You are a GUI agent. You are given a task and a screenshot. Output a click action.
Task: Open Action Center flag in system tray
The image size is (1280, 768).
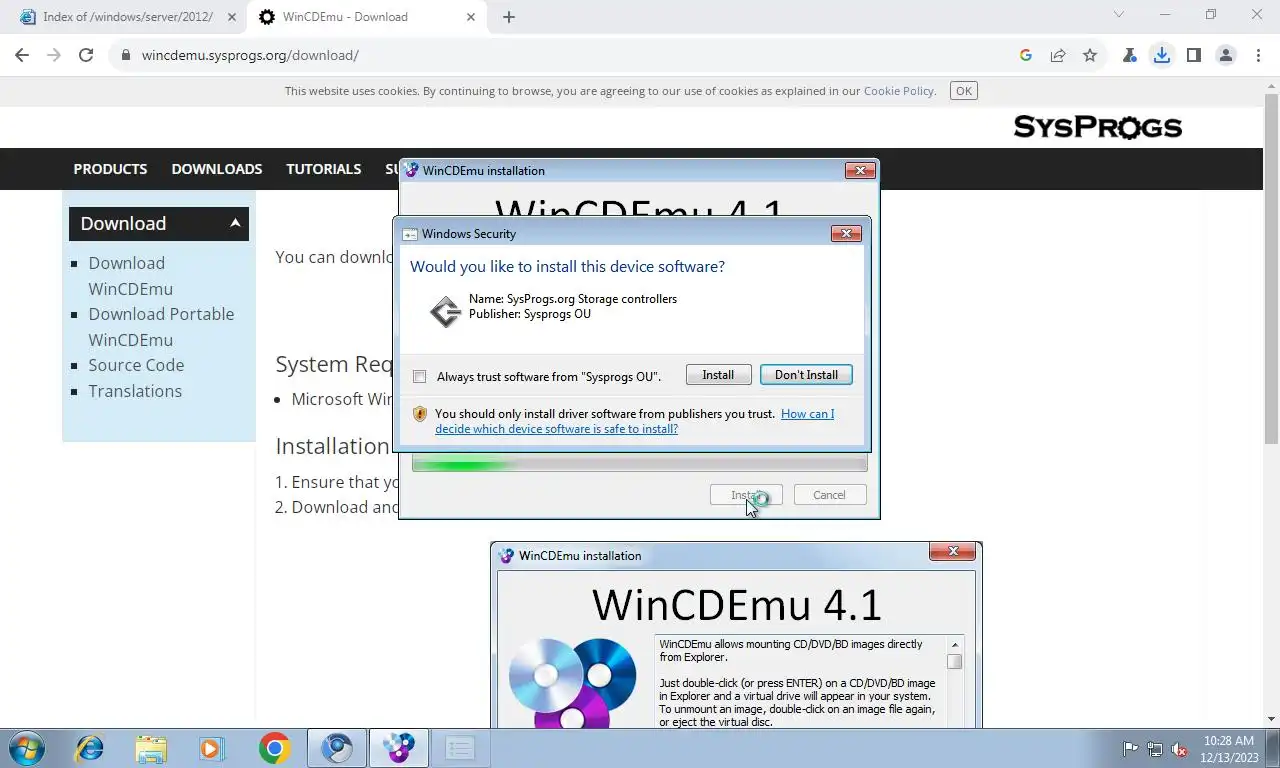point(1130,749)
